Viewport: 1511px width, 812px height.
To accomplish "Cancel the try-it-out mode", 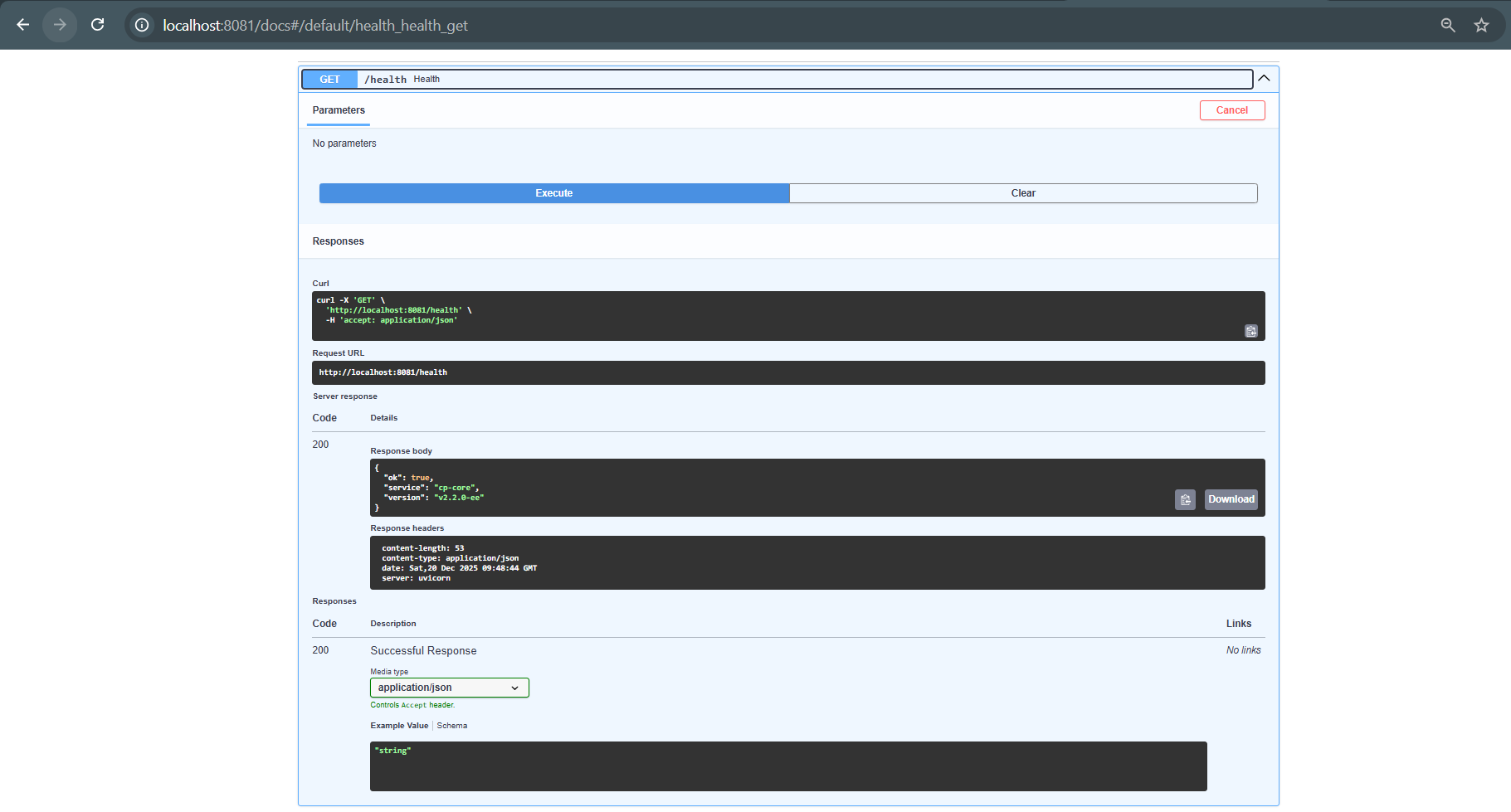I will coord(1232,110).
